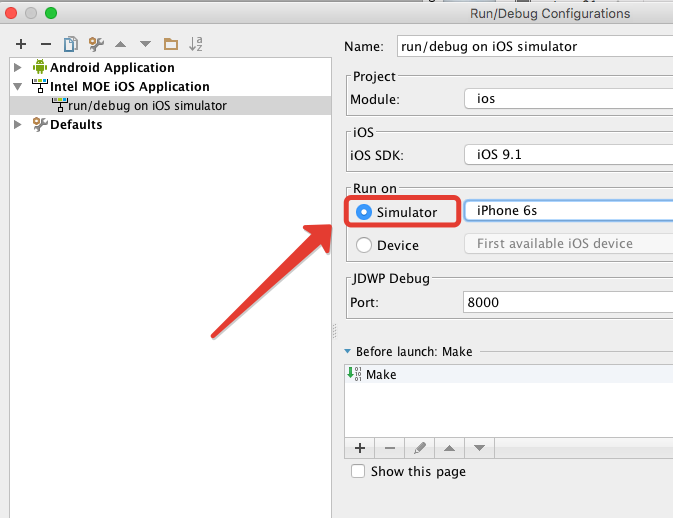673x518 pixels.
Task: Sort configurations alphabetically
Action: 196,44
